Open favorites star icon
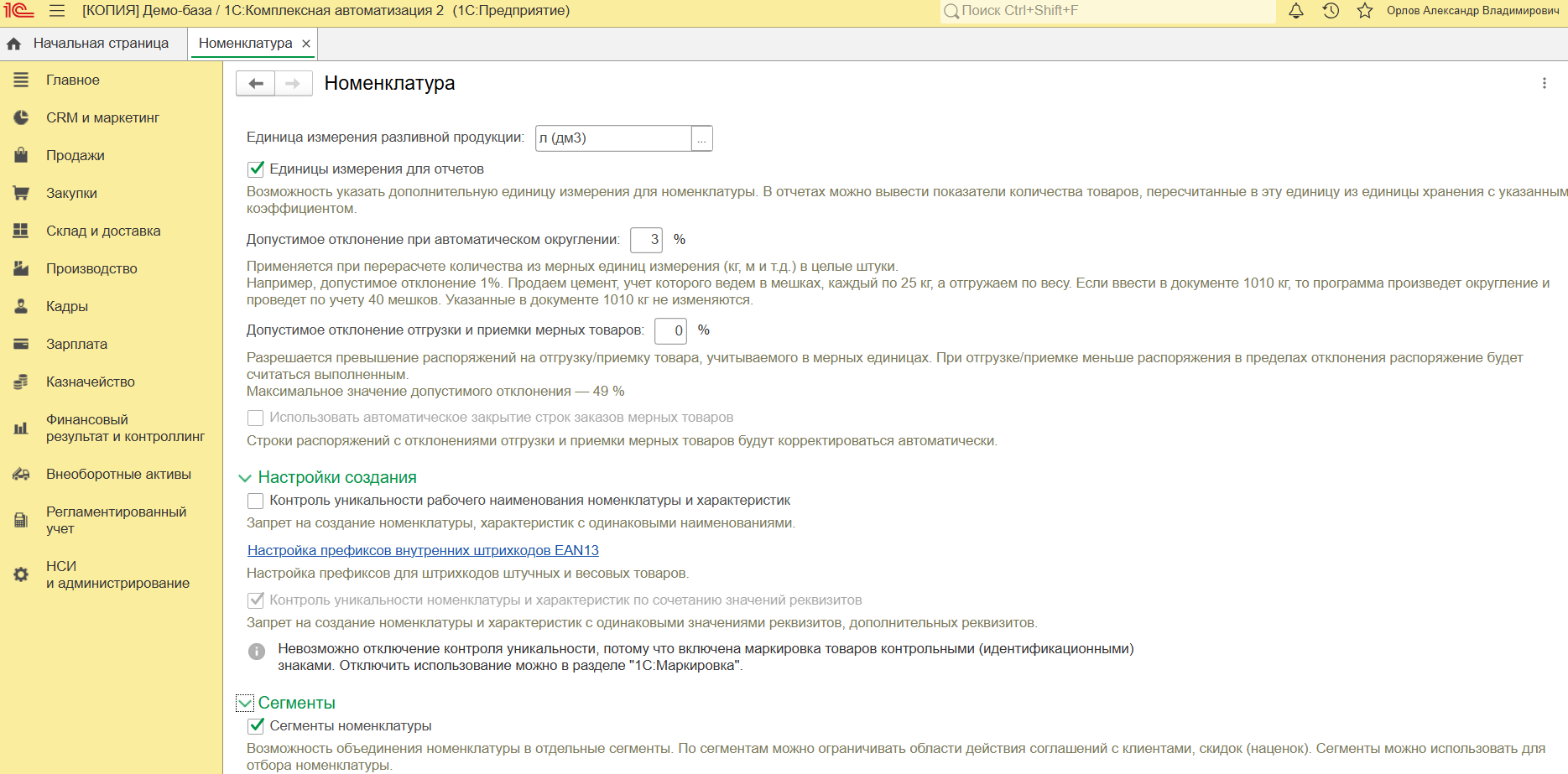This screenshot has width=1568, height=774. [1365, 11]
